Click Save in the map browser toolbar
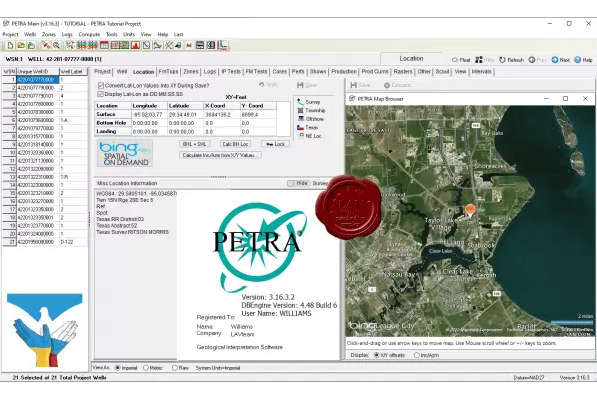The width and height of the screenshot is (597, 402). (360, 85)
